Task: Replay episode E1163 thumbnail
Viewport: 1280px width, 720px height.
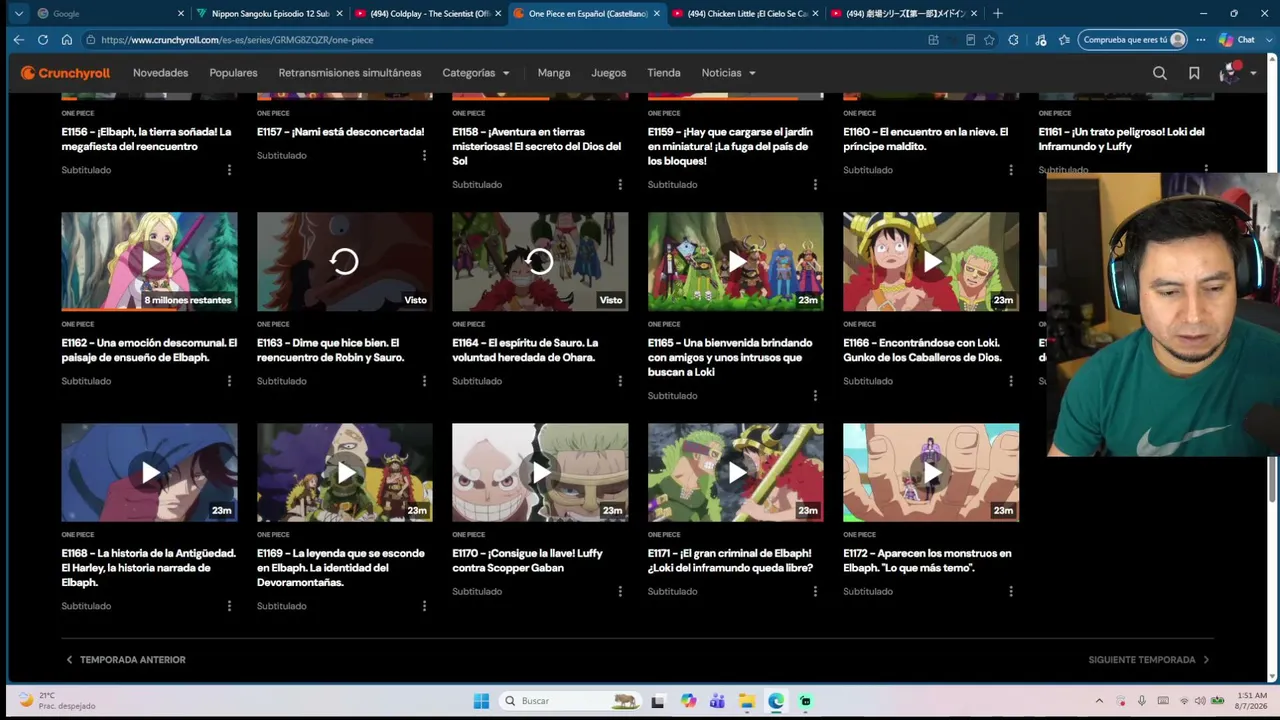Action: coord(345,262)
